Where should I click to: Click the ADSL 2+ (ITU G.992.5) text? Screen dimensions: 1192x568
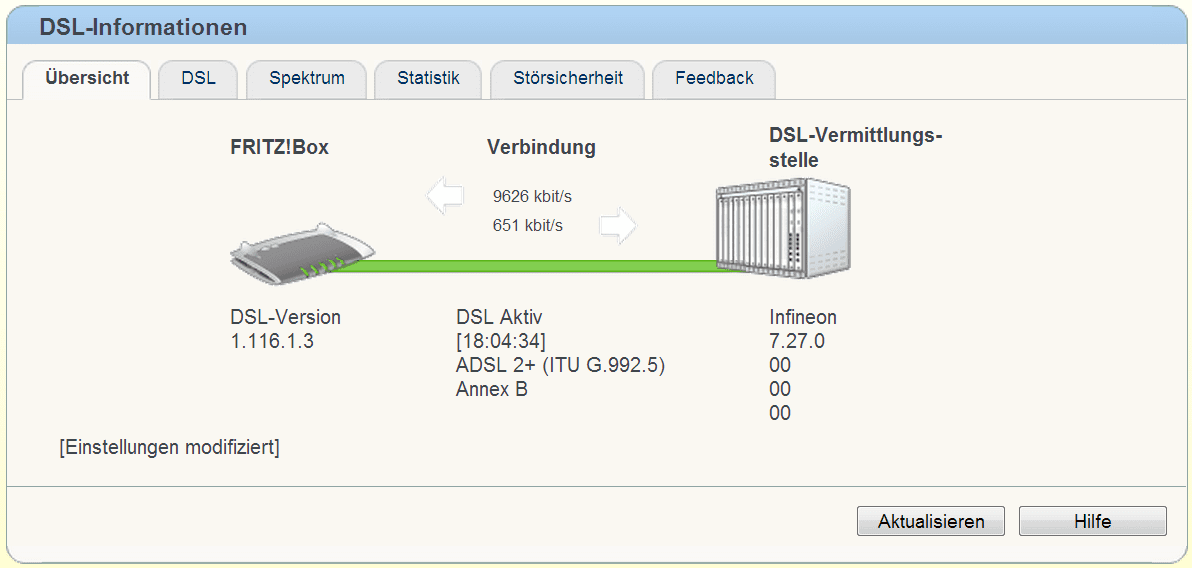(560, 365)
